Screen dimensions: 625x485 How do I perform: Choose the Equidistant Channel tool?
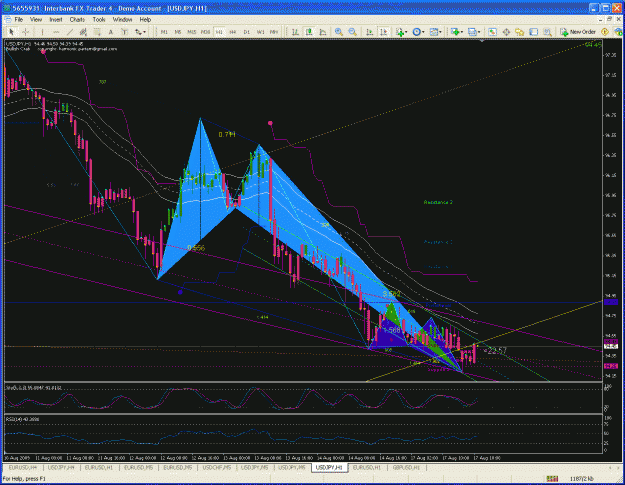pos(83,32)
